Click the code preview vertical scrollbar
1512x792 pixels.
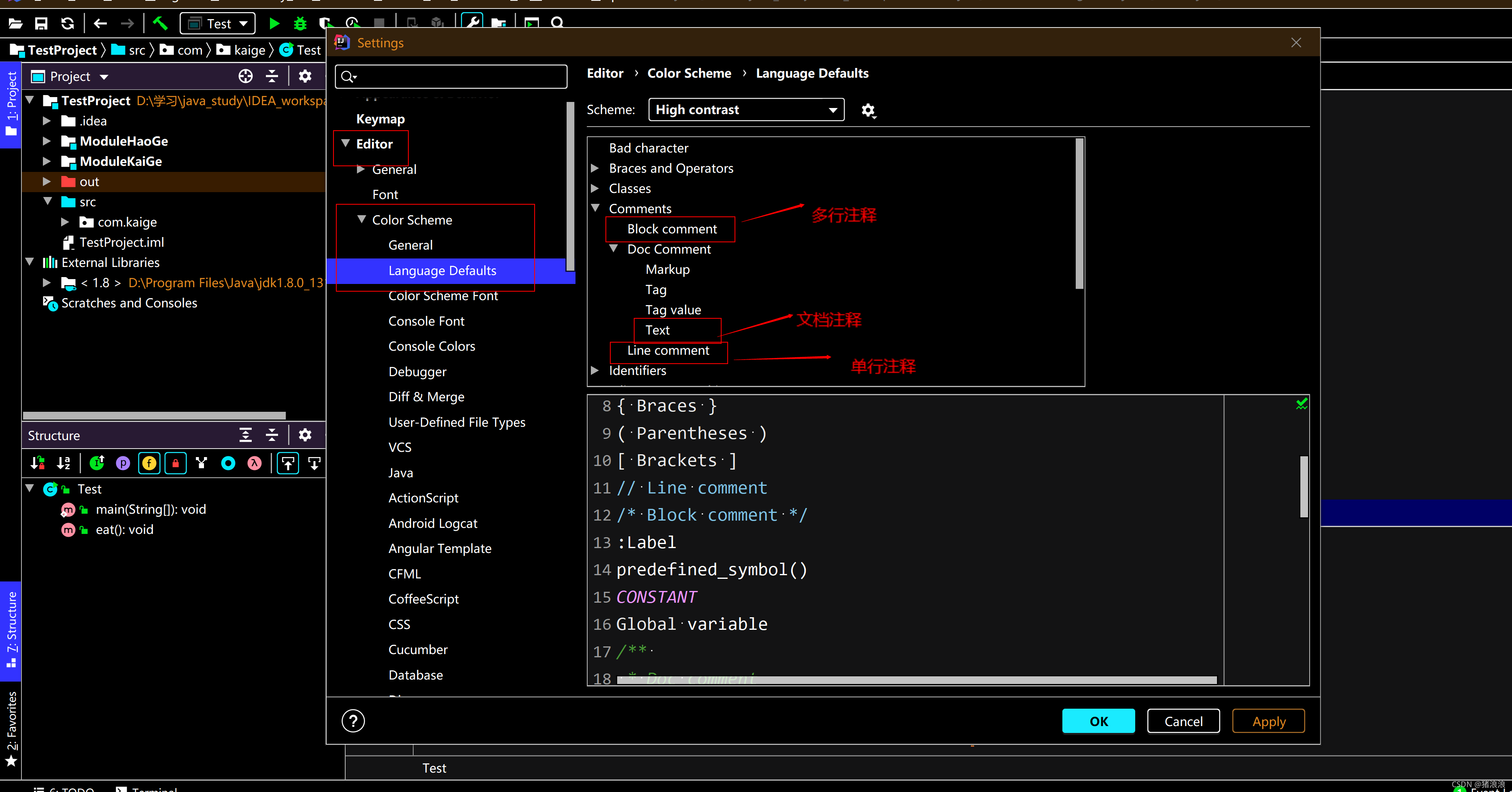click(x=1304, y=486)
